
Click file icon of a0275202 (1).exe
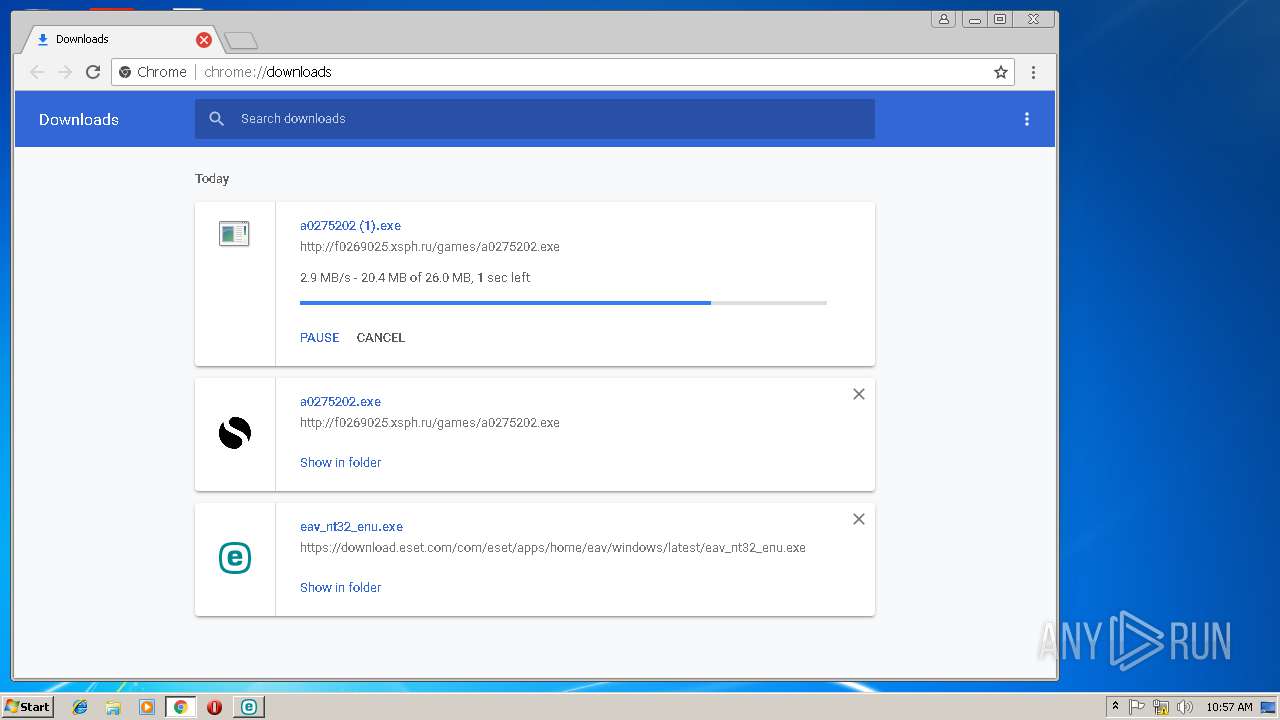click(234, 234)
